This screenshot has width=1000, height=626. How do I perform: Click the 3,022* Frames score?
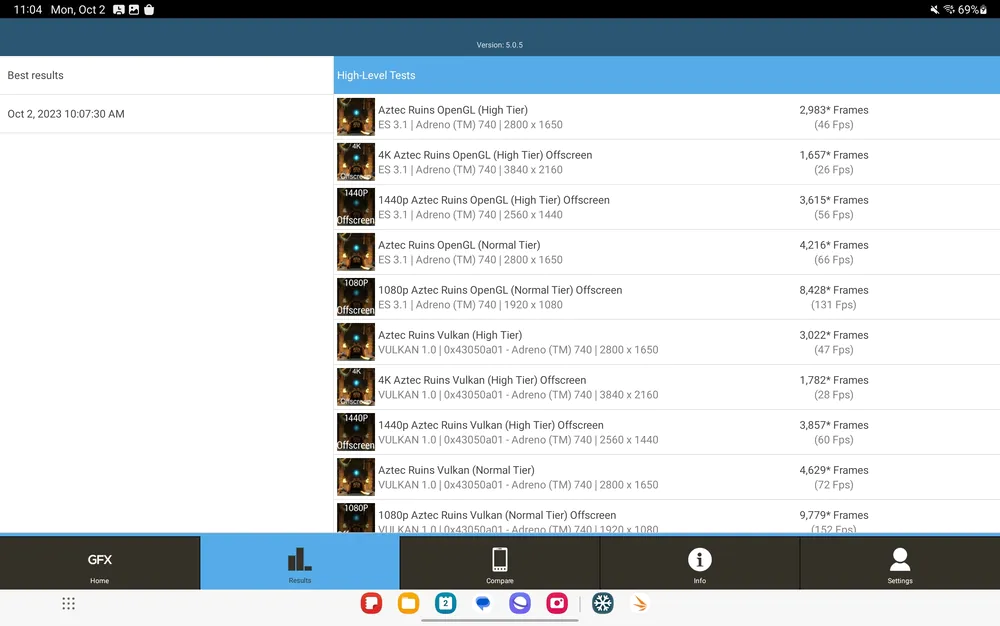(834, 335)
